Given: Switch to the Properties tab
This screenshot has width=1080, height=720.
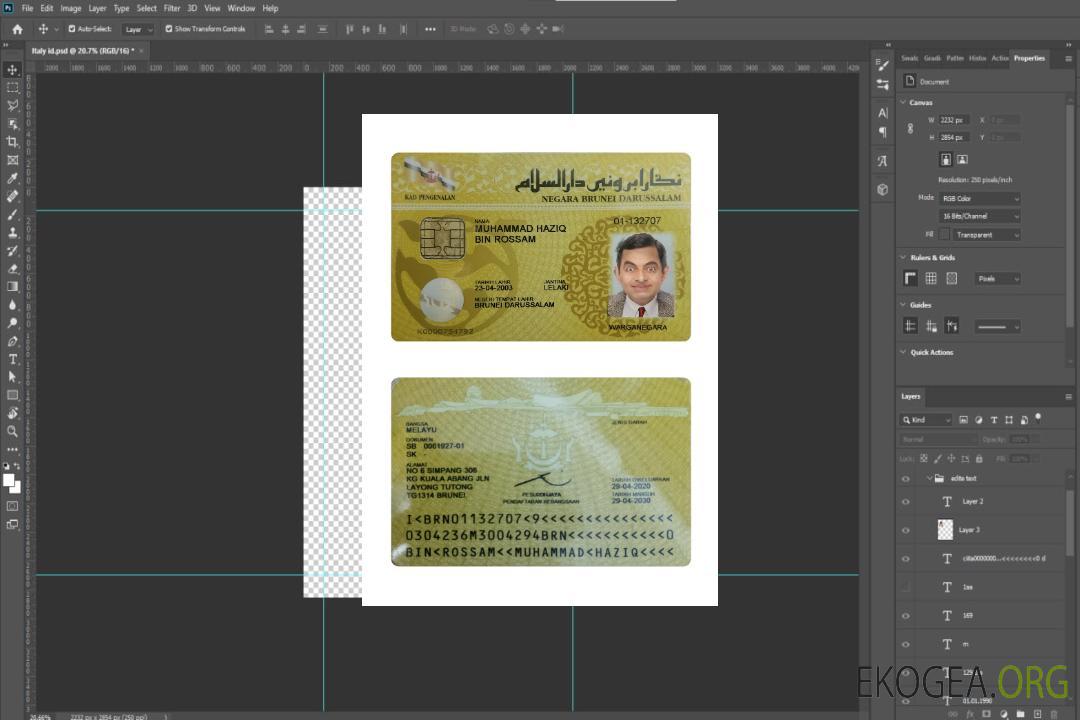Looking at the screenshot, I should pyautogui.click(x=1029, y=58).
